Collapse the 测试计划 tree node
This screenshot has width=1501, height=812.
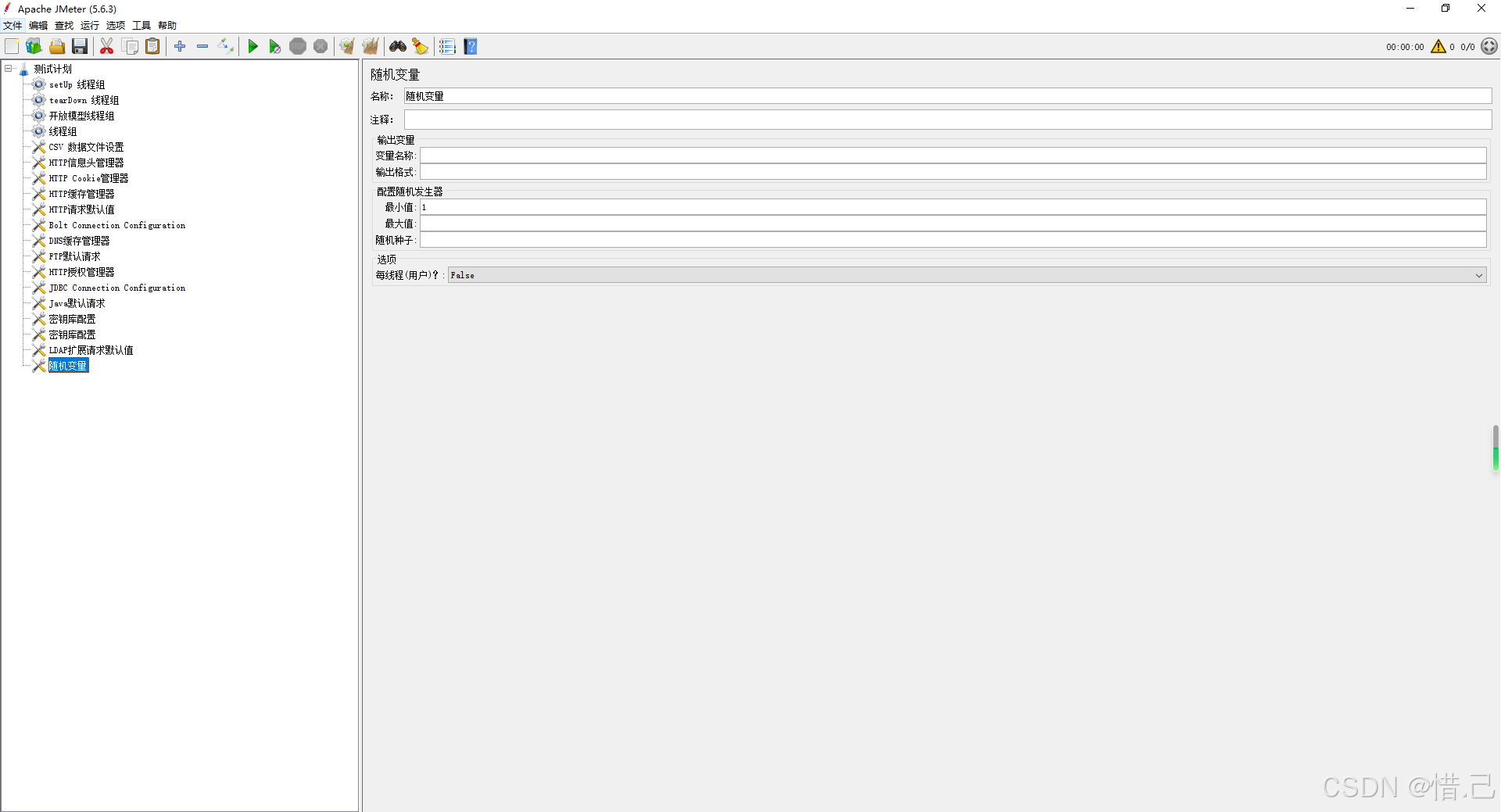click(x=9, y=69)
